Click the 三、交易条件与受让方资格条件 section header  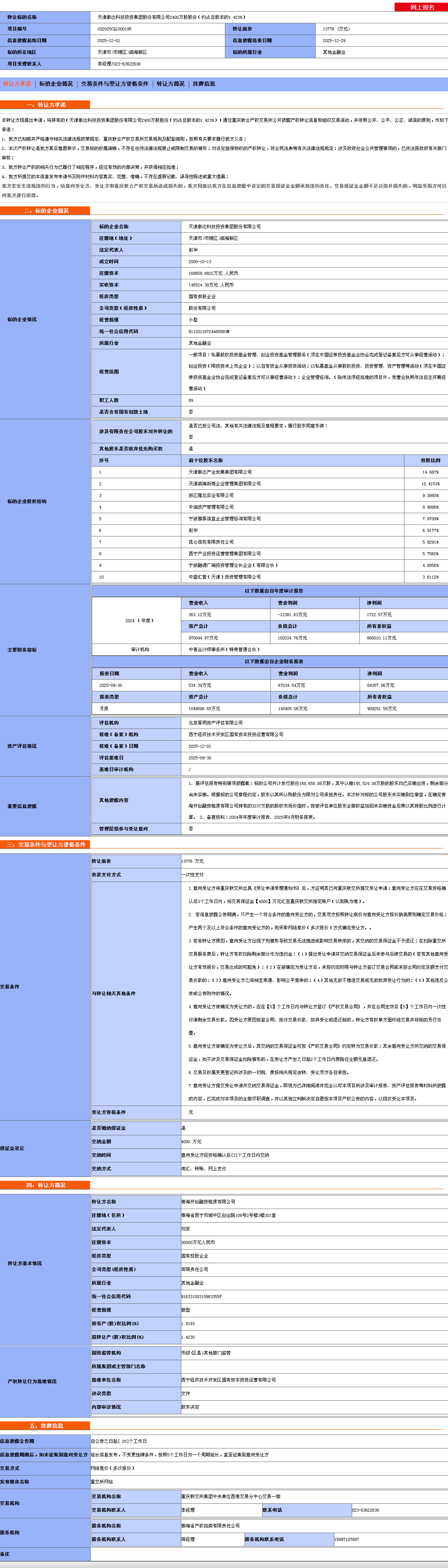(x=45, y=844)
